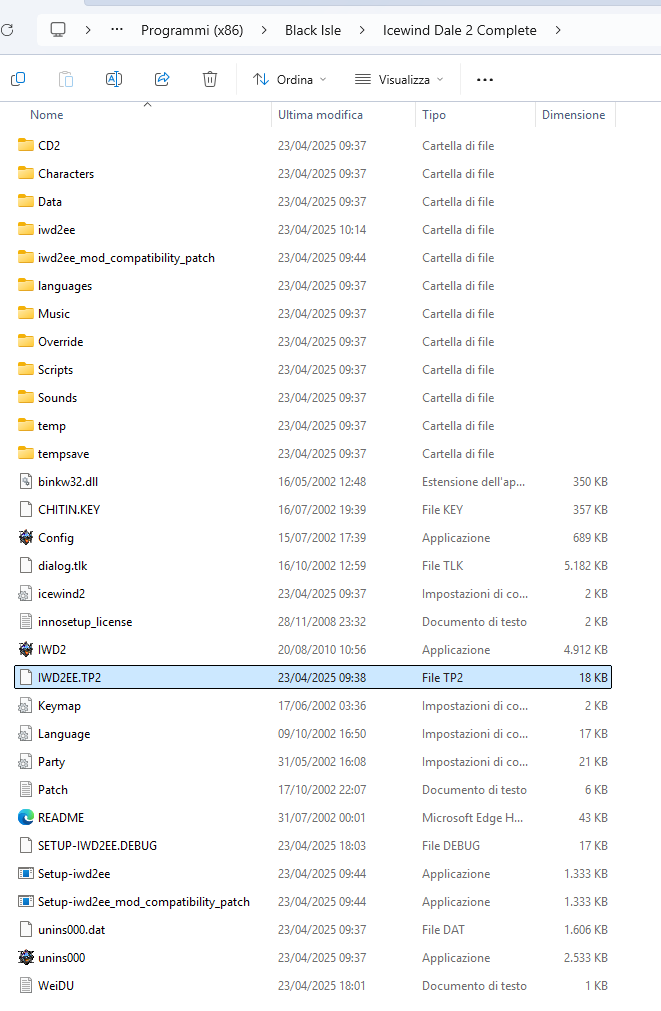Click the Delete trash icon

[x=210, y=79]
